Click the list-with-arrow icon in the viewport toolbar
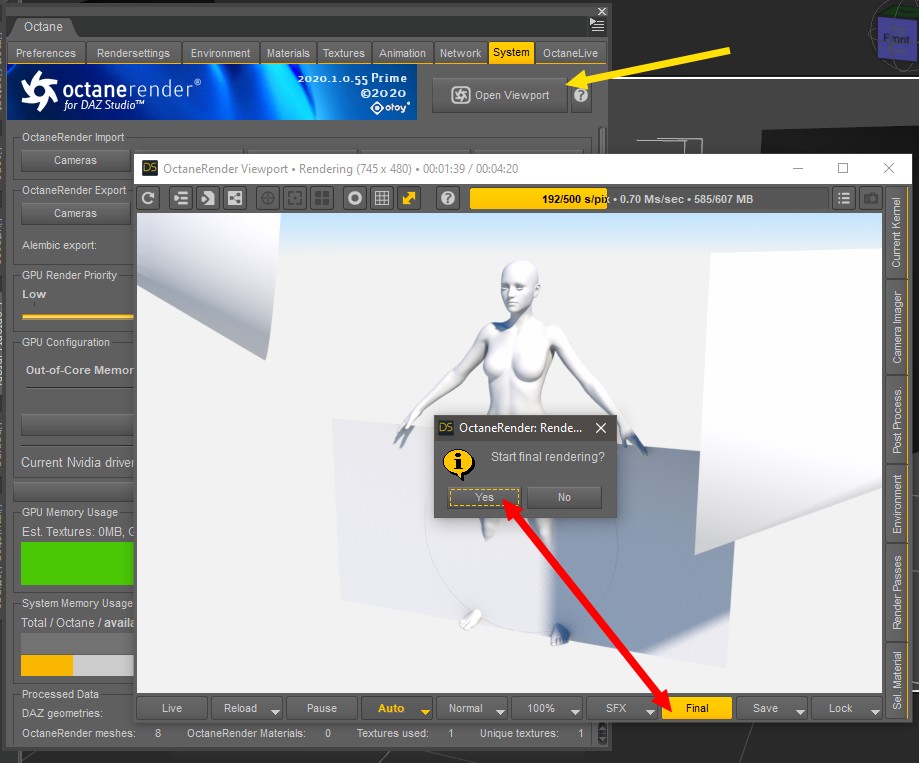This screenshot has width=919, height=763. coord(181,199)
